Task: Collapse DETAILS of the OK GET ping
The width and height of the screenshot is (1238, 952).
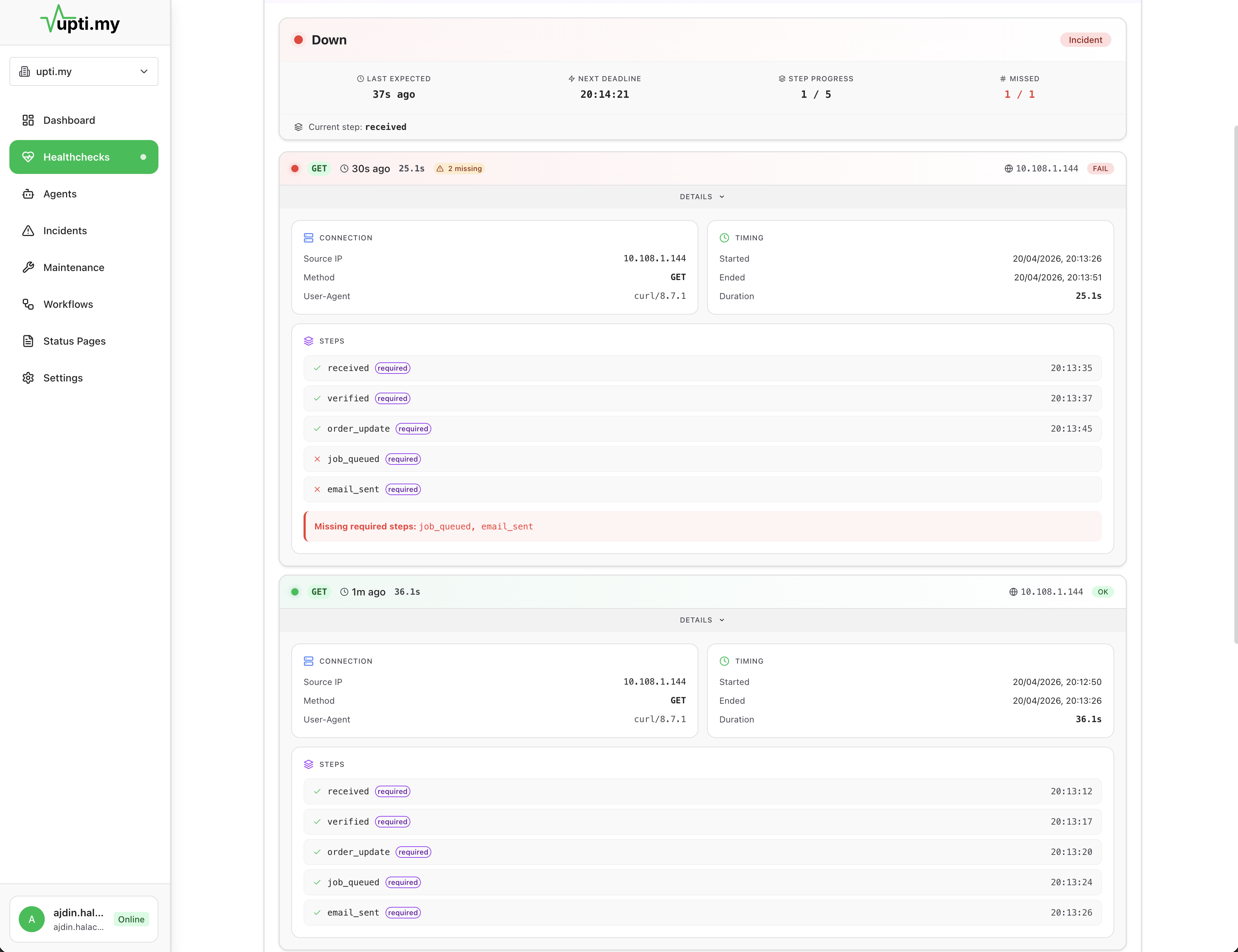Action: click(702, 620)
